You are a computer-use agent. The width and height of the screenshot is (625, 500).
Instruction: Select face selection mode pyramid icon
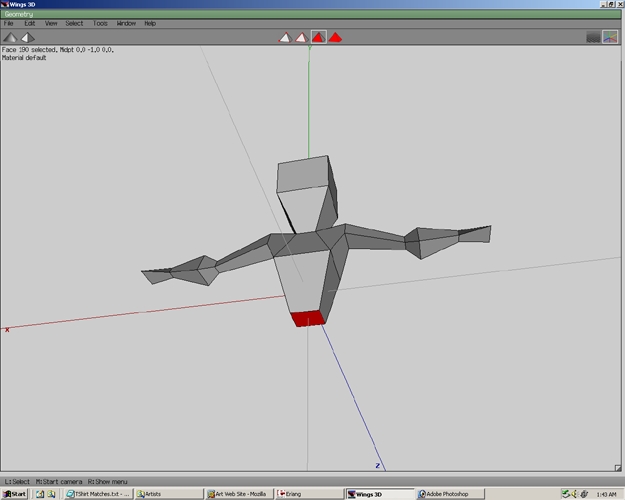click(318, 37)
